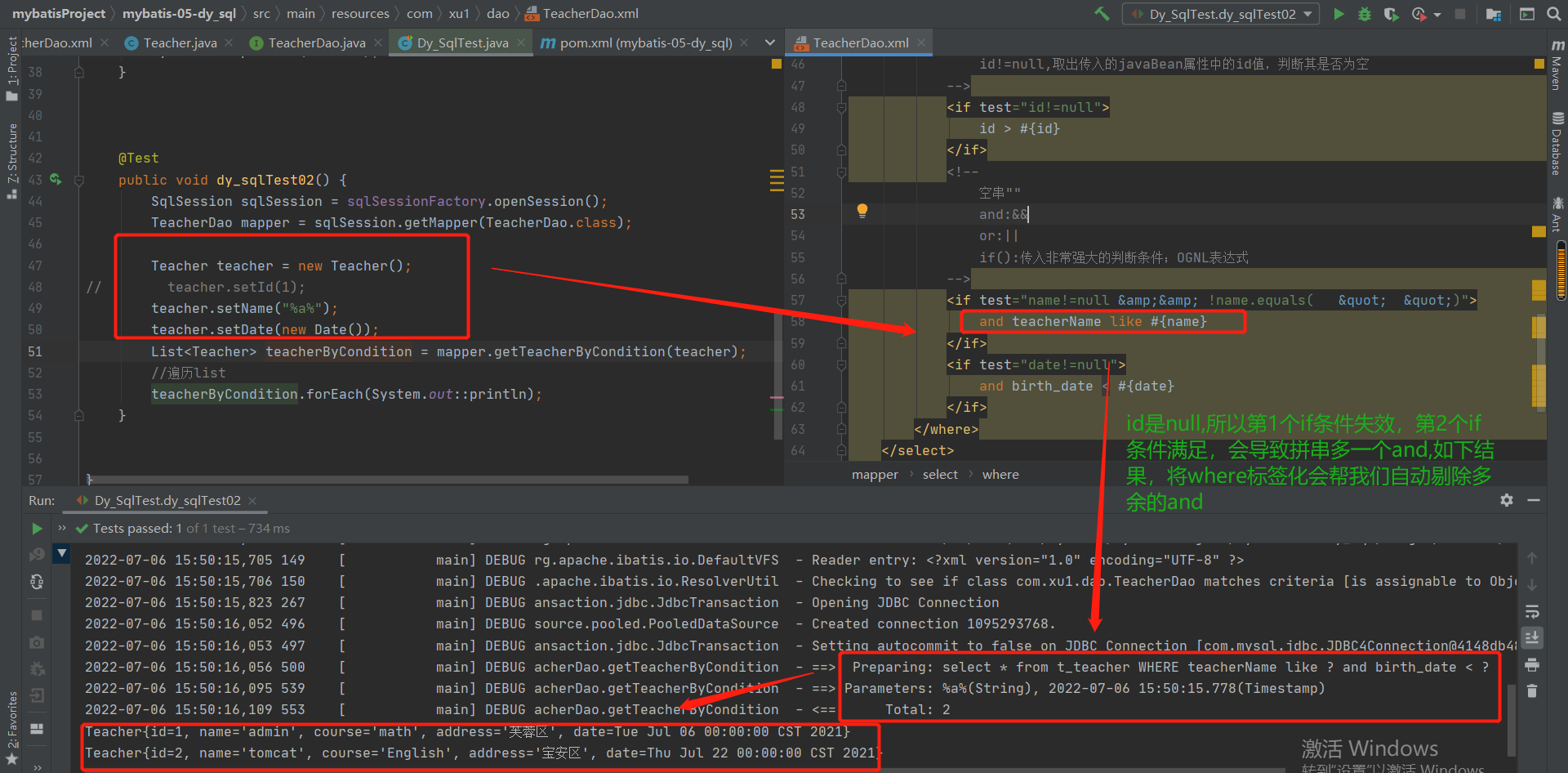Click the stop square in top toolbar

point(1460,14)
